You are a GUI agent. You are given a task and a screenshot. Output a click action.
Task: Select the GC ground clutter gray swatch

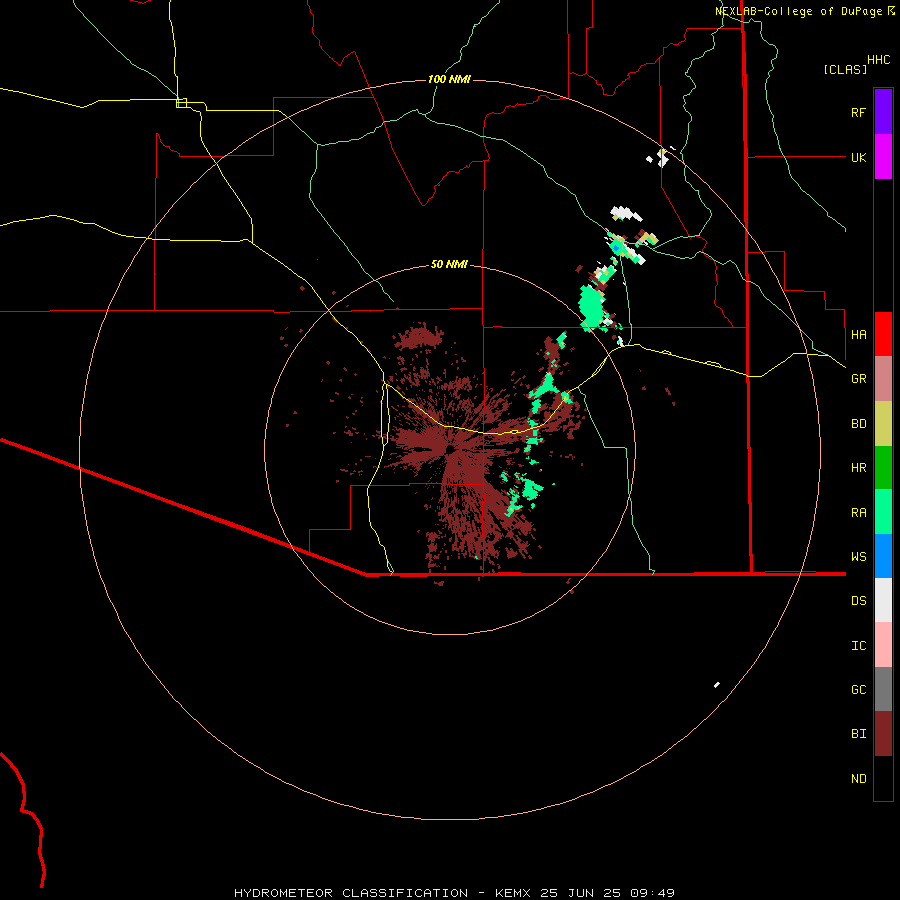click(883, 689)
